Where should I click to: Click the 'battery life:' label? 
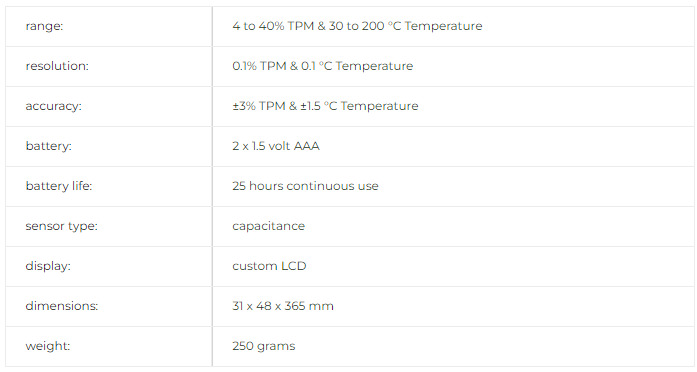coord(59,186)
